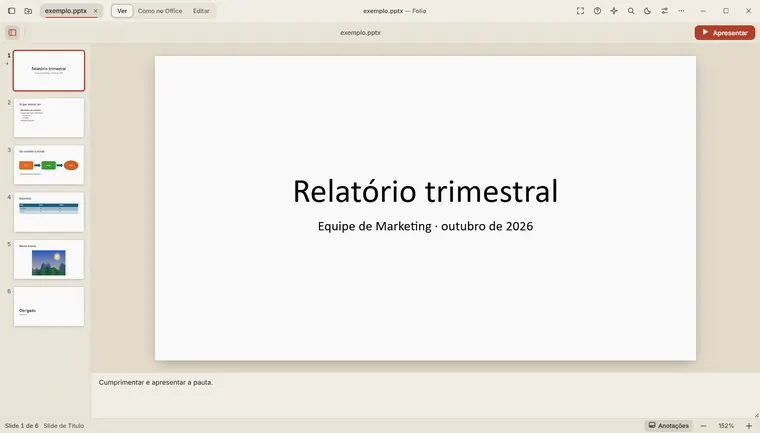760x433 pixels.
Task: Select slide 4 thumbnail with table
Action: [x=49, y=212]
